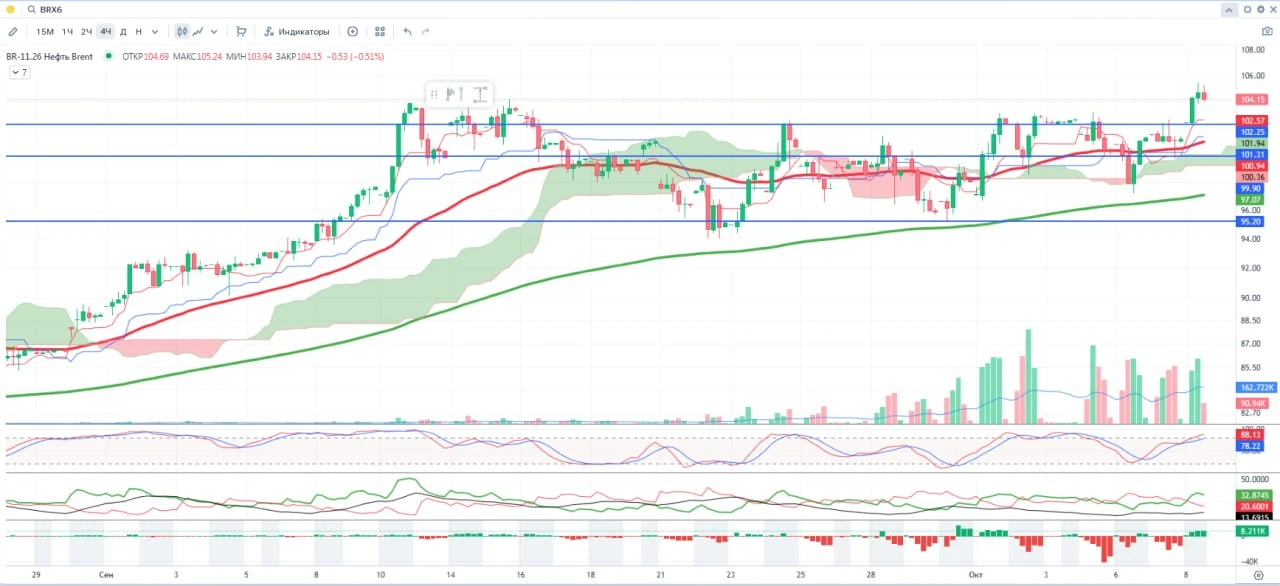Click the 101.94 light green price label

(x=1254, y=143)
